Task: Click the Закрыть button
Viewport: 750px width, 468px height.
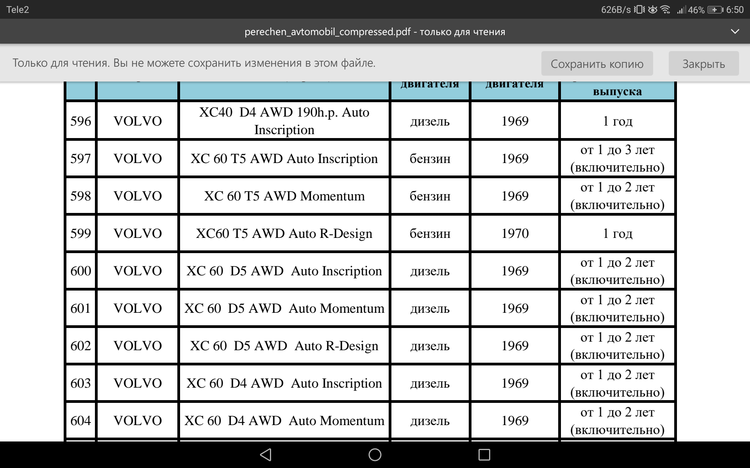Action: coord(704,64)
